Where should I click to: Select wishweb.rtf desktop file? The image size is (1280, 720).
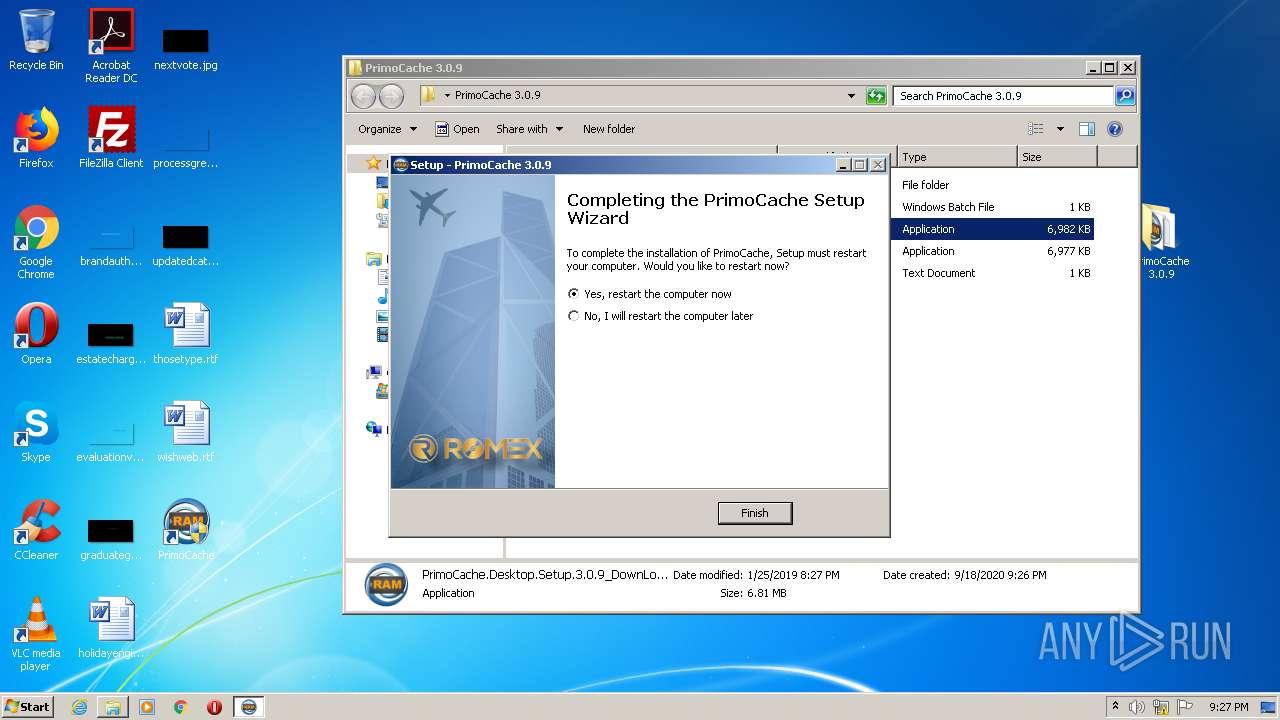(x=186, y=432)
